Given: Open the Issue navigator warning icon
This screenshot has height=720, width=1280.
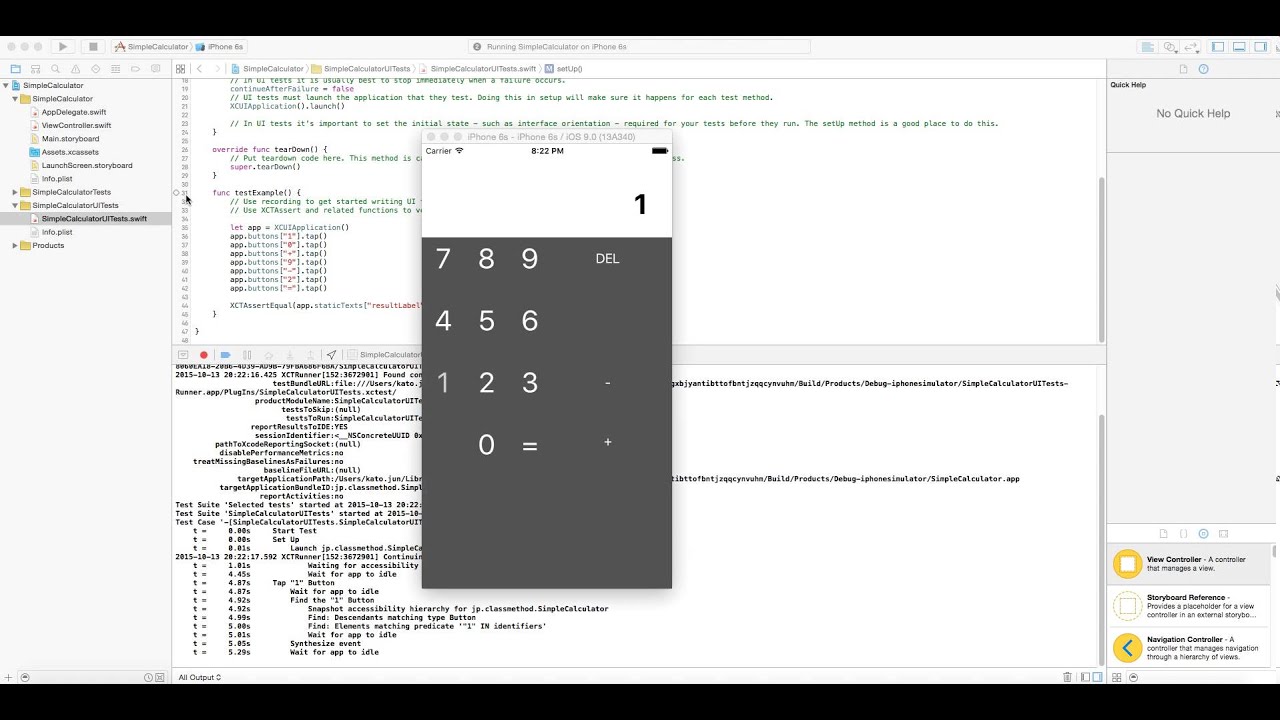Looking at the screenshot, I should point(76,69).
